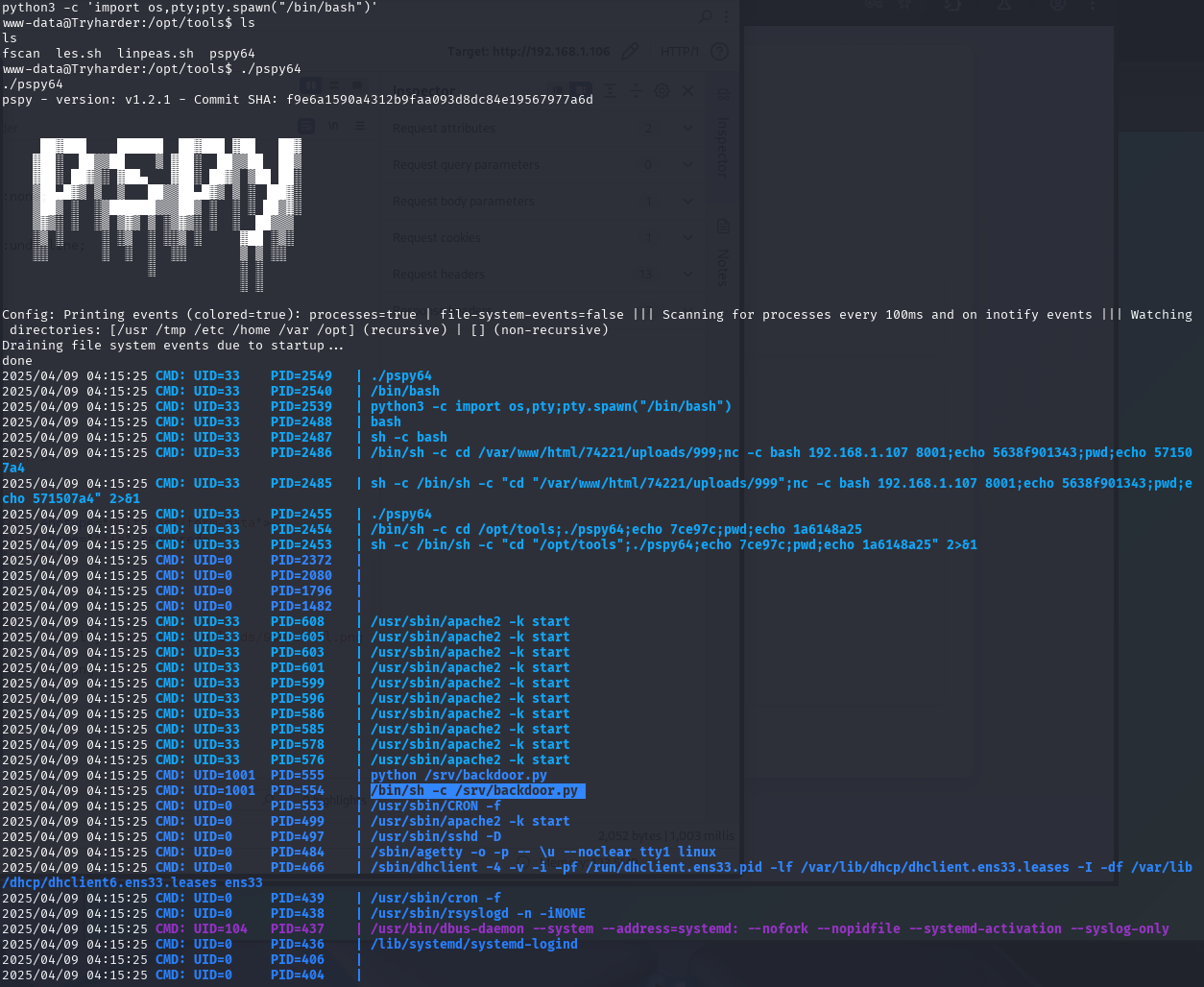Click the PID=497 value
Viewport: 1204px width, 987px height.
click(298, 836)
